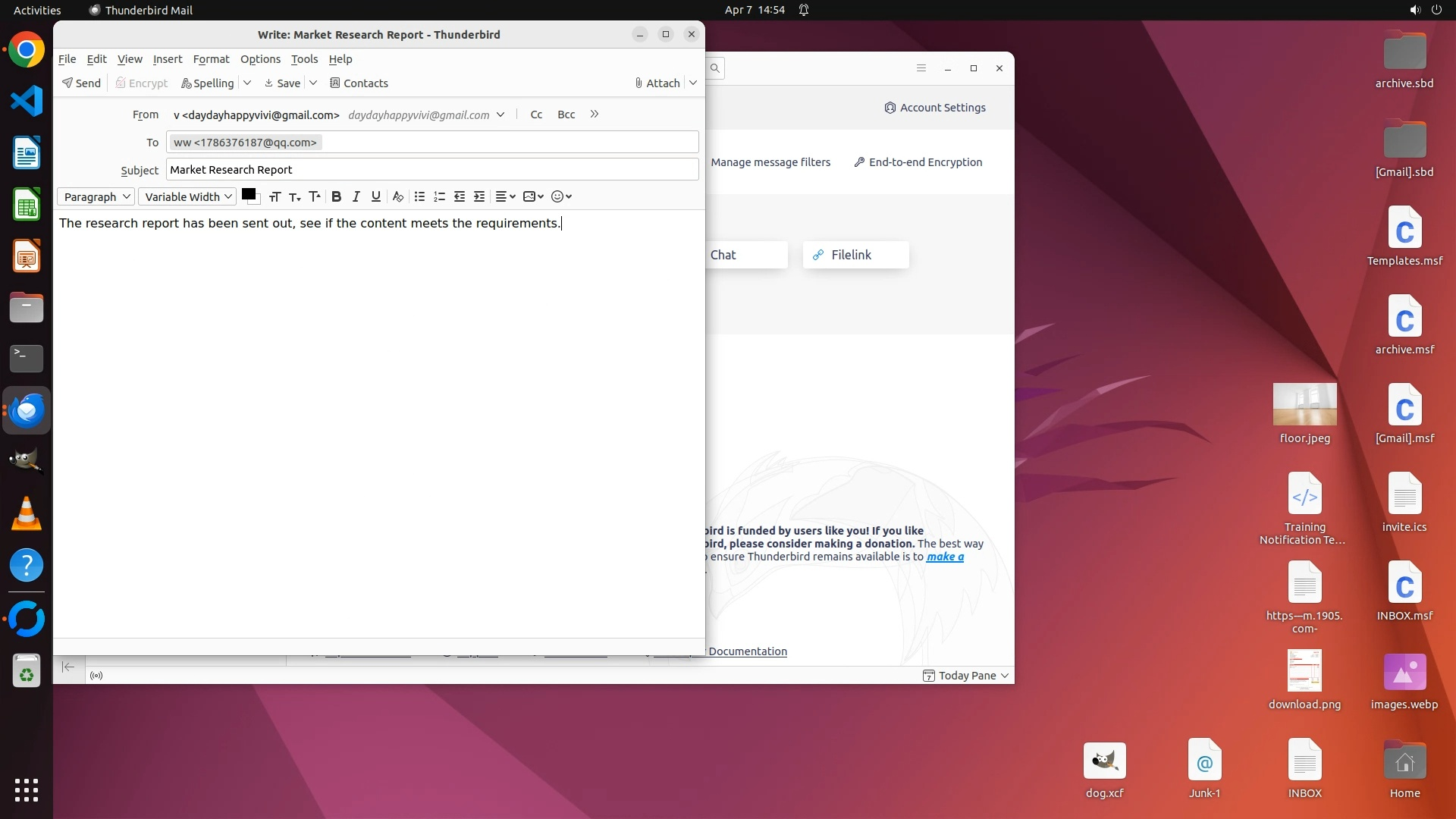Click the Subject input field
Image resolution: width=1456 pixels, height=819 pixels.
431,170
